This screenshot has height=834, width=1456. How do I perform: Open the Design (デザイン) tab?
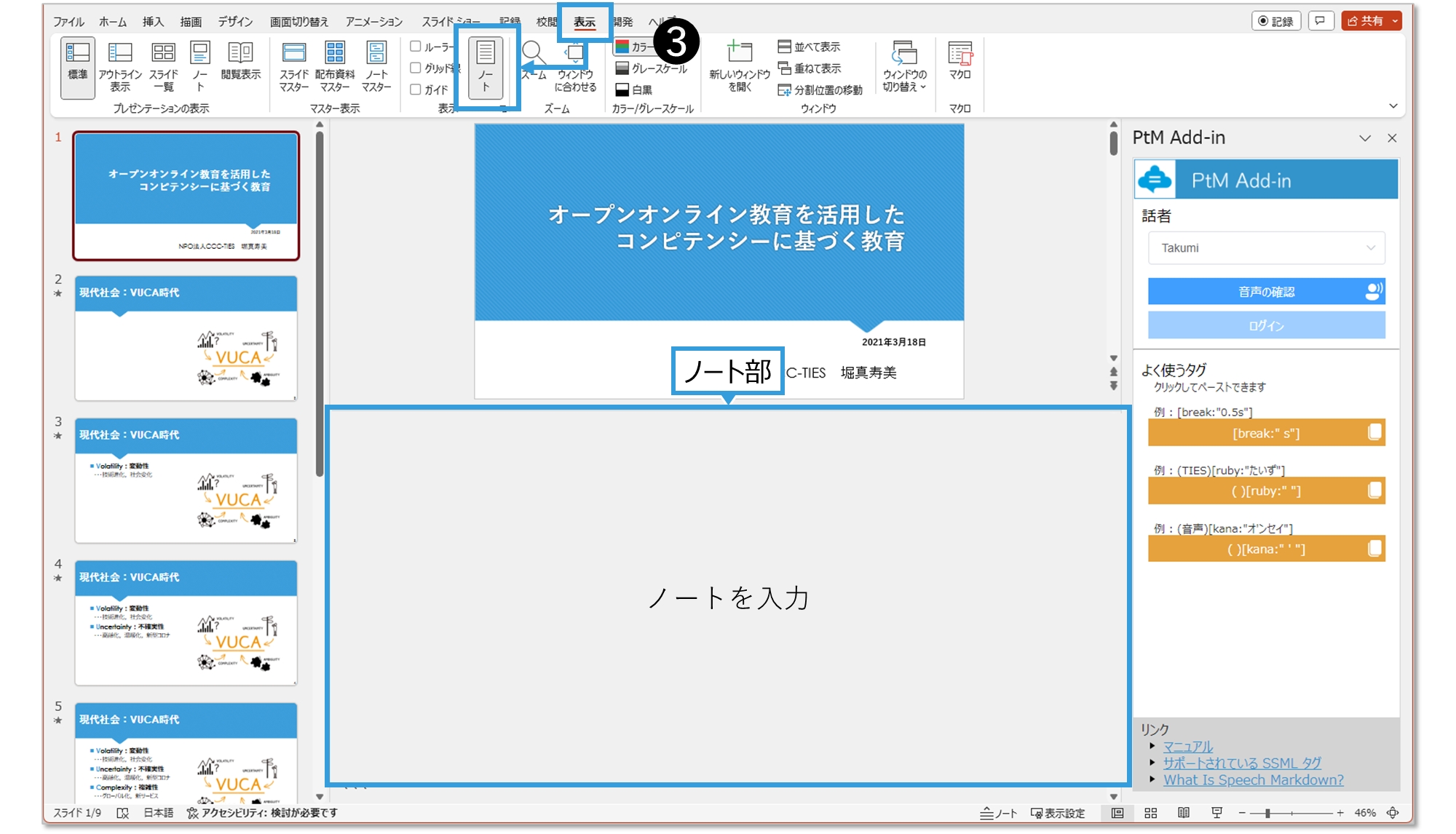click(235, 22)
